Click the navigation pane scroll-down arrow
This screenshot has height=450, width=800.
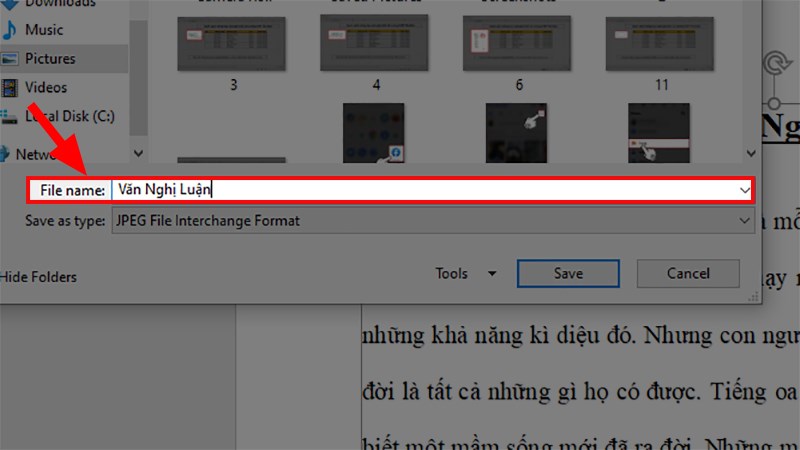138,153
